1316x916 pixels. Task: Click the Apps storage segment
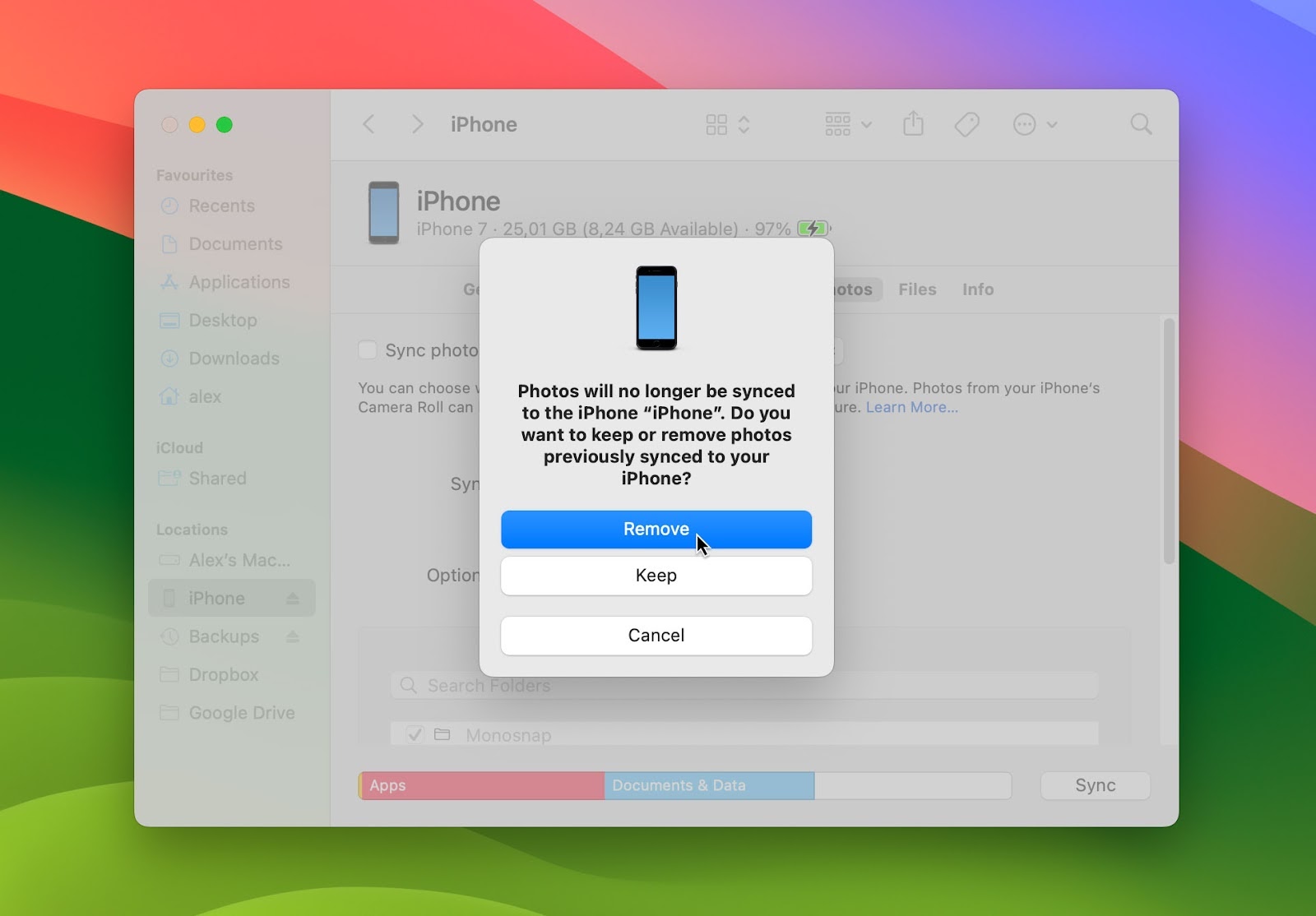point(482,785)
